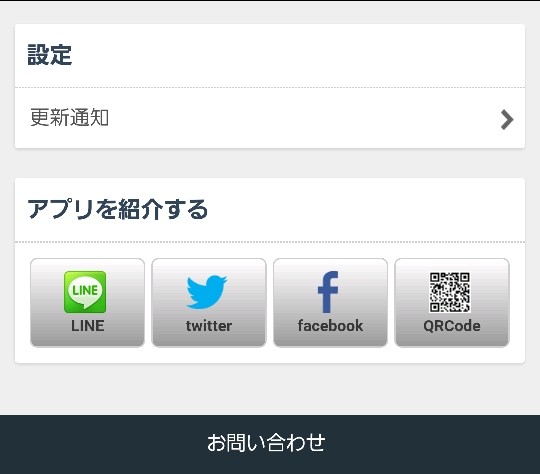
Task: Tap the 更新通知 text label
Action: [70, 117]
